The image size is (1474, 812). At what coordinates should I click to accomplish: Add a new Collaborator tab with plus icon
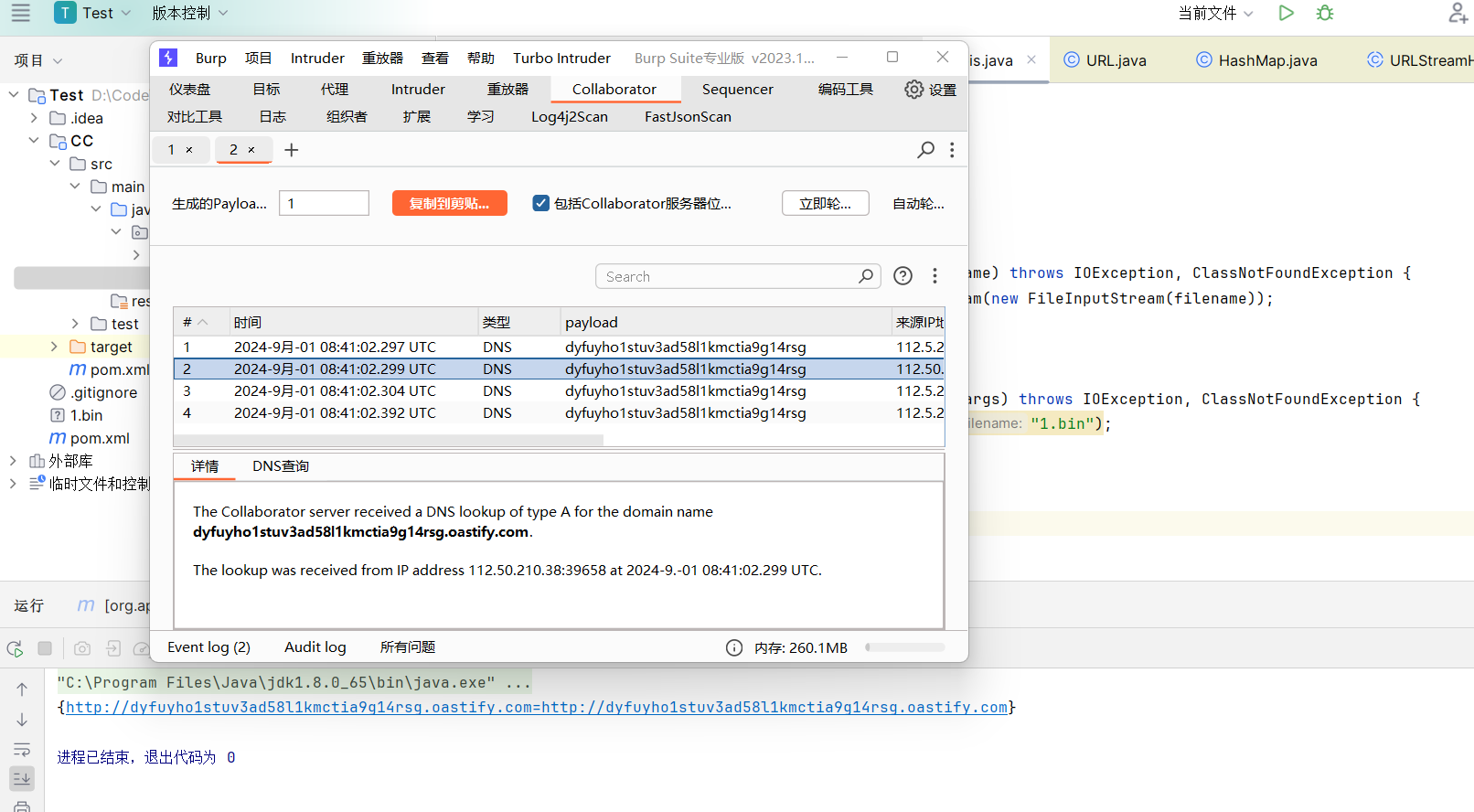pyautogui.click(x=292, y=149)
